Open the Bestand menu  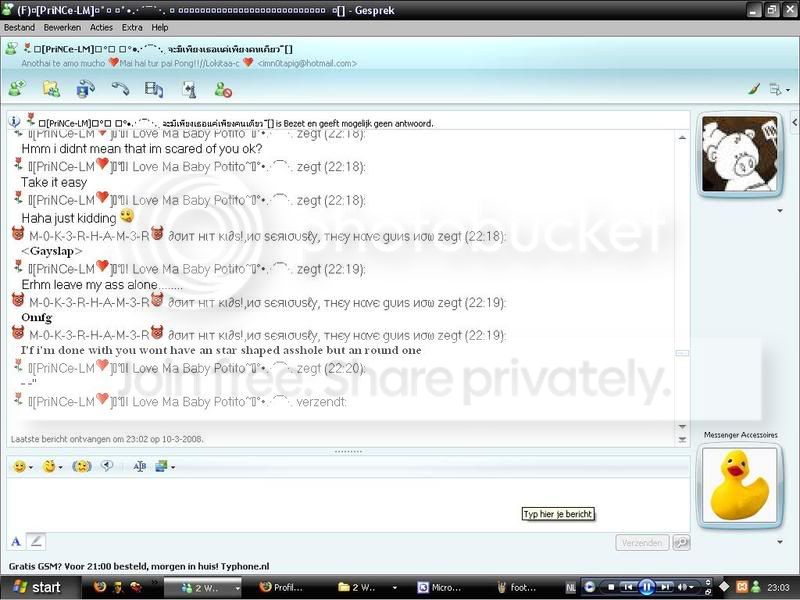click(19, 28)
